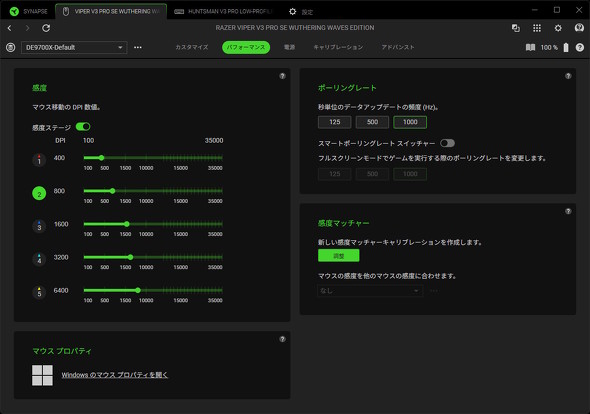The width and height of the screenshot is (590, 414).
Task: Click the stage 4 3200 DPI slider
Action: 153,257
